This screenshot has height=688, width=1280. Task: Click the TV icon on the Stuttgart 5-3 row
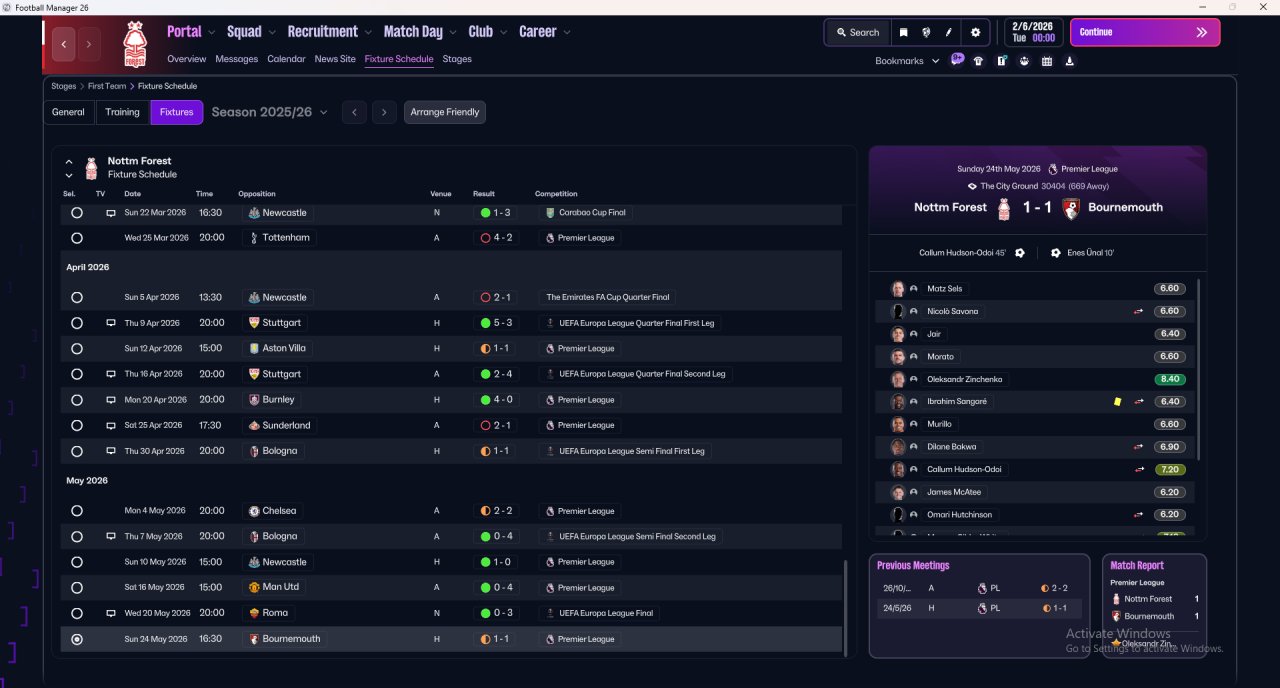pyautogui.click(x=111, y=323)
